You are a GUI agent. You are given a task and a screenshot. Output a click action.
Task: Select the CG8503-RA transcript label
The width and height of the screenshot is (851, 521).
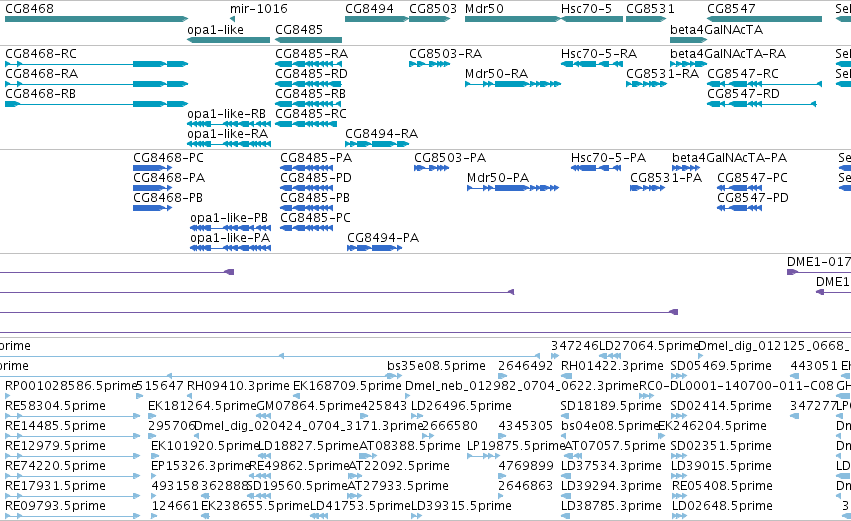pyautogui.click(x=446, y=54)
